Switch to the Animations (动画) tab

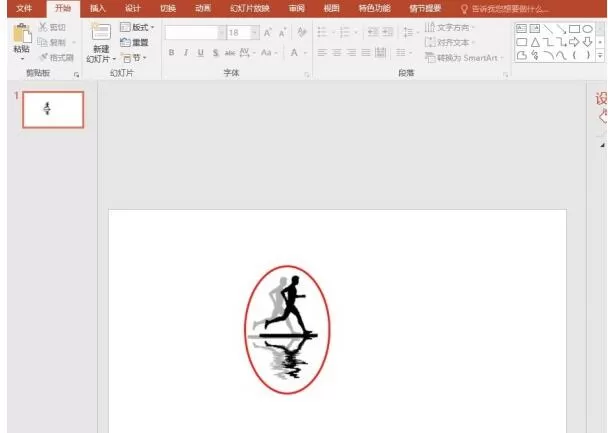click(x=203, y=8)
